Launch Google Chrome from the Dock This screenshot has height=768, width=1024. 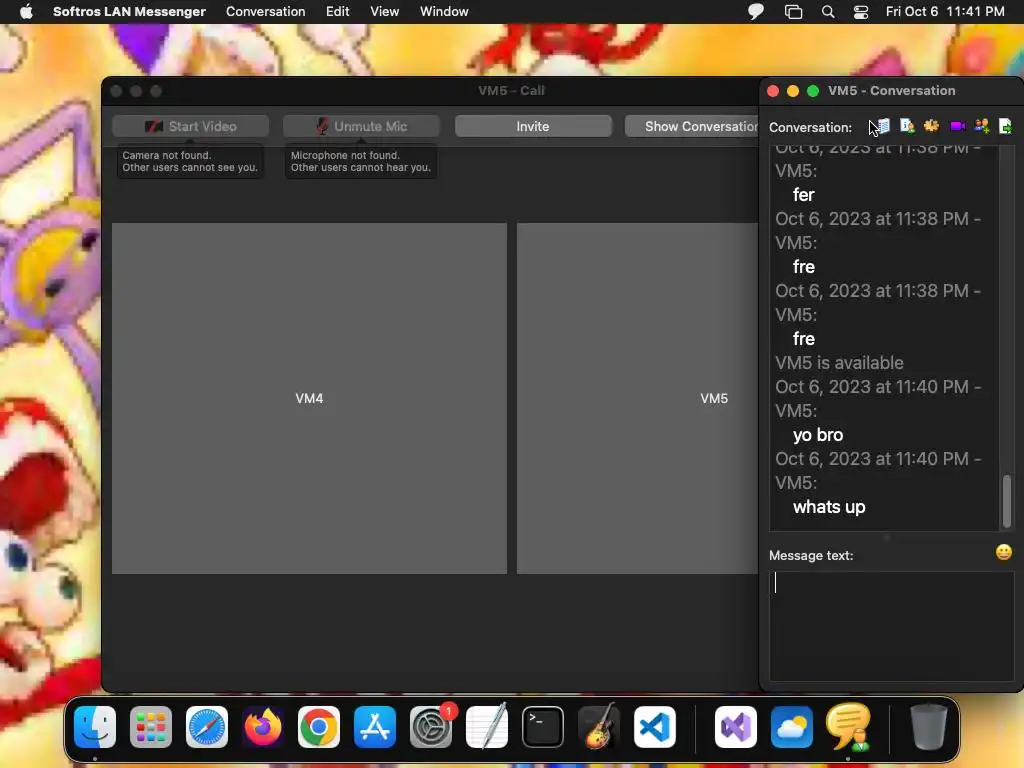[x=319, y=727]
